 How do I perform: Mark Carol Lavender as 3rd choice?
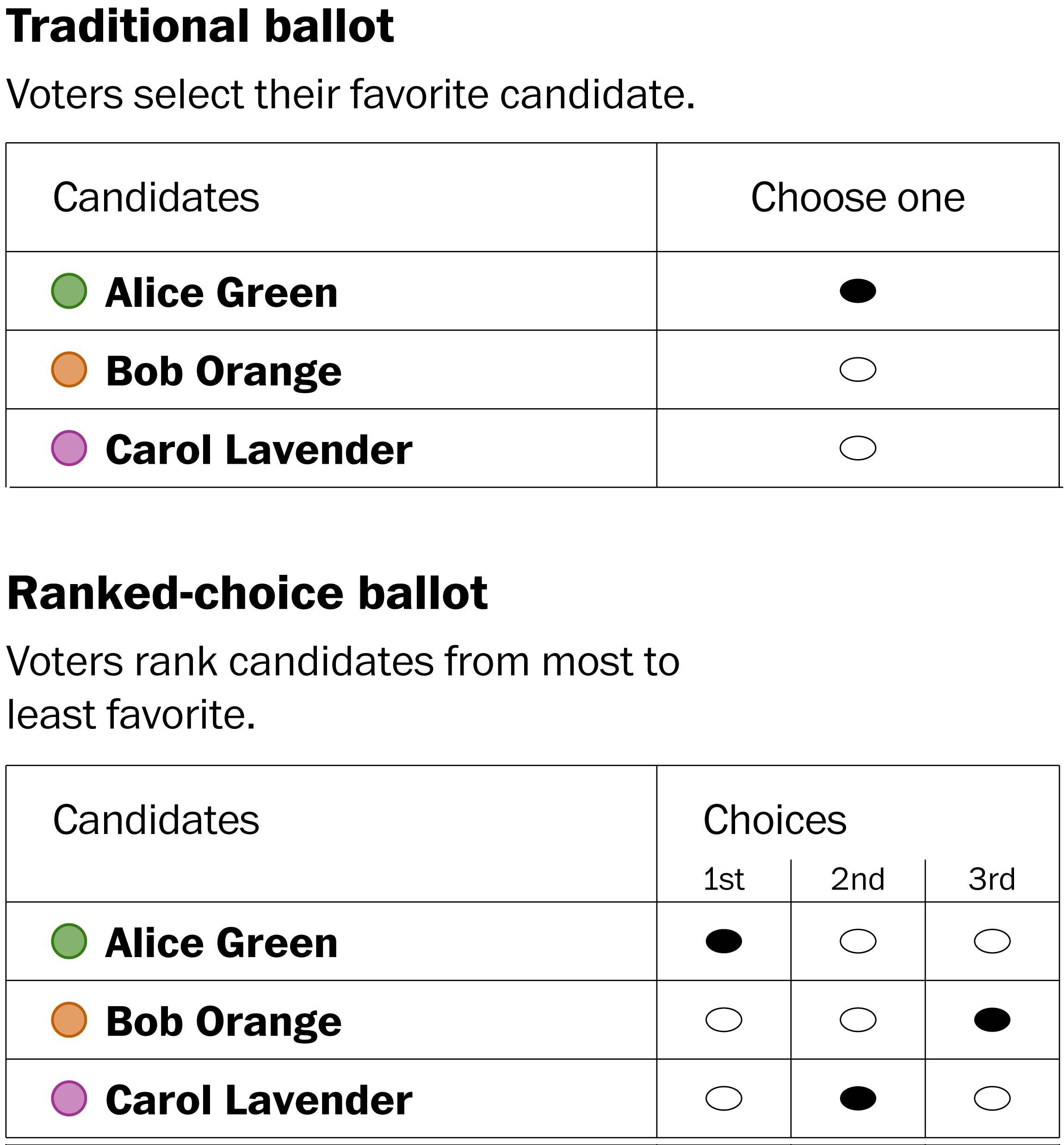click(992, 1098)
